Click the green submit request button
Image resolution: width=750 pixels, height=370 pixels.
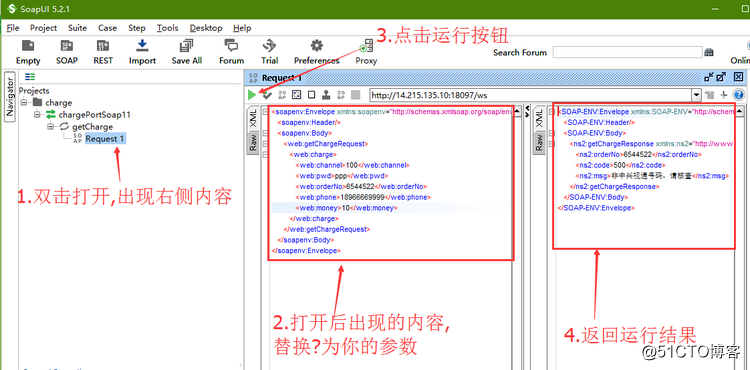(252, 95)
